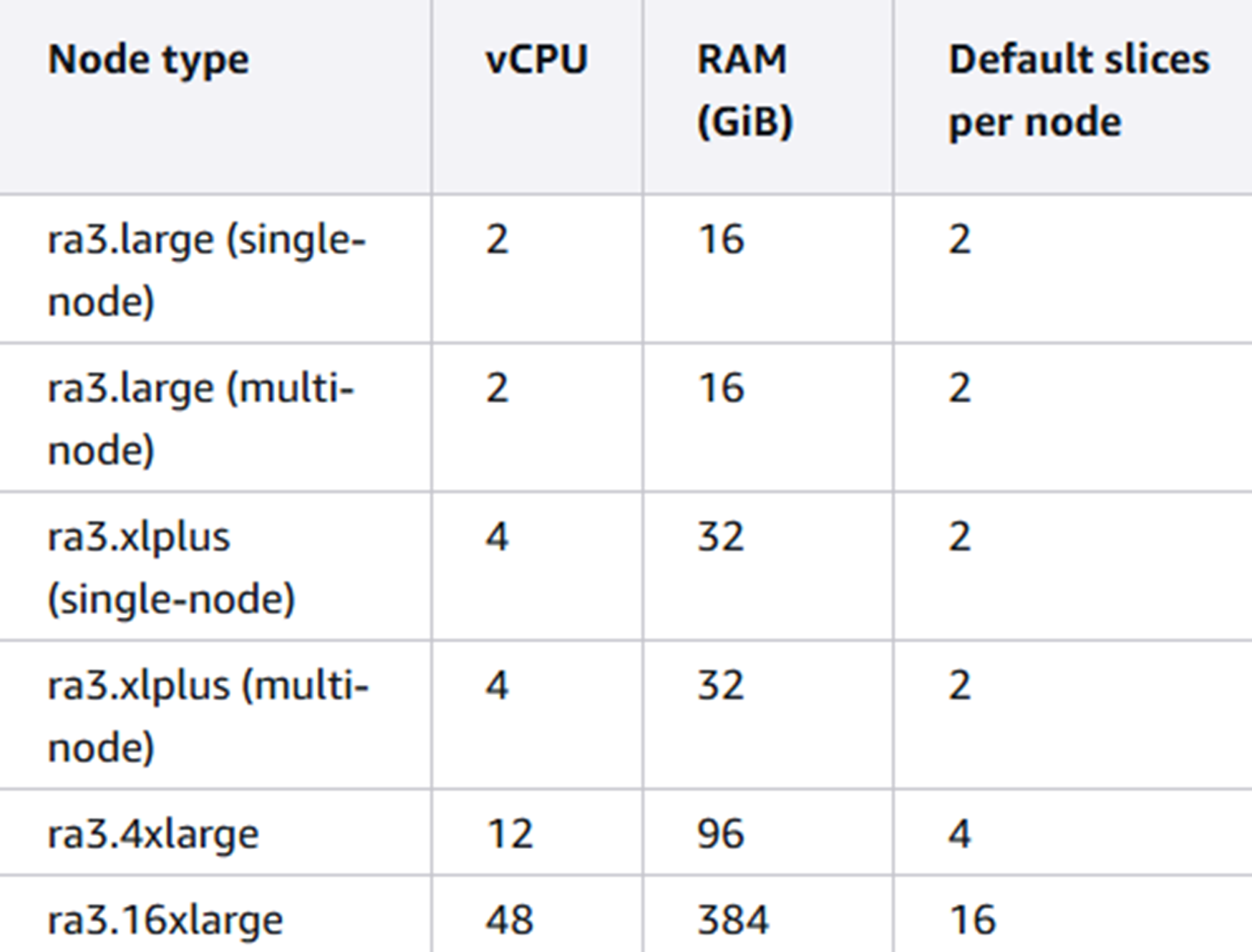Viewport: 1252px width, 952px height.
Task: Click the default slices value 16 for ra3.16xlarge
Action: point(972,921)
